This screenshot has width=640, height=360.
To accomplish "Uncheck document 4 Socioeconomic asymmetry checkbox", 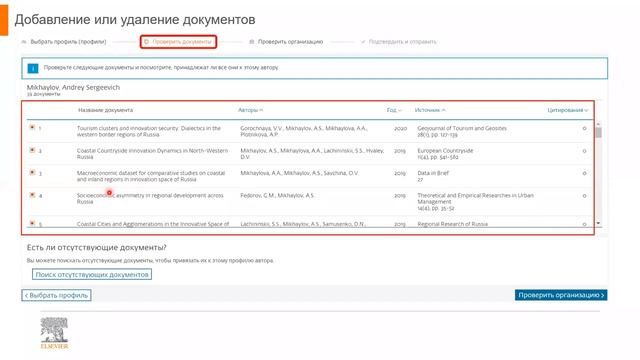I will (32, 195).
